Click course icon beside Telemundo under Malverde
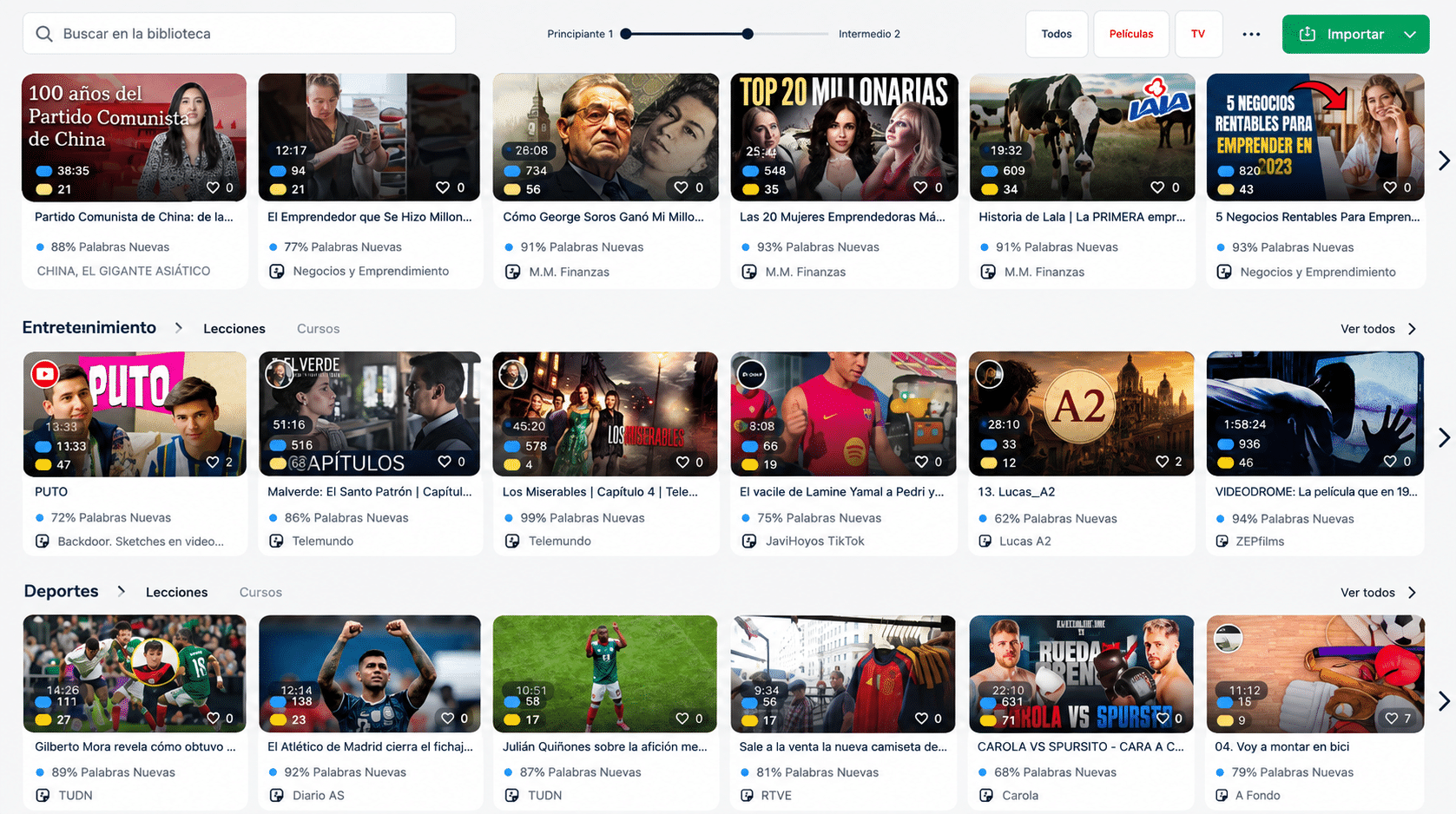This screenshot has height=814, width=1456. pyautogui.click(x=276, y=541)
